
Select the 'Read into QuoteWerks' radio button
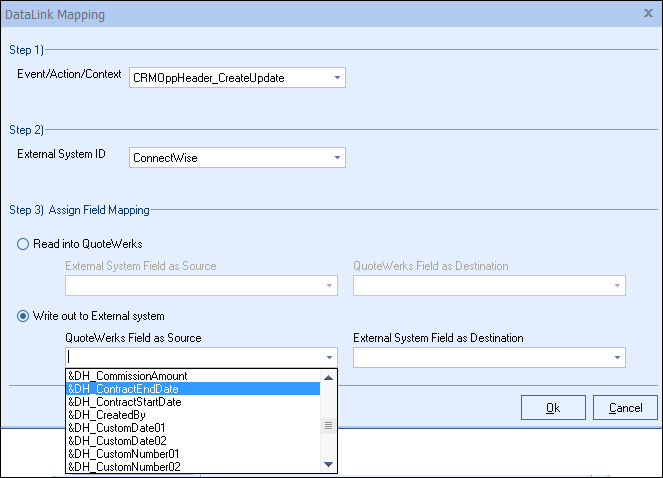click(x=24, y=245)
